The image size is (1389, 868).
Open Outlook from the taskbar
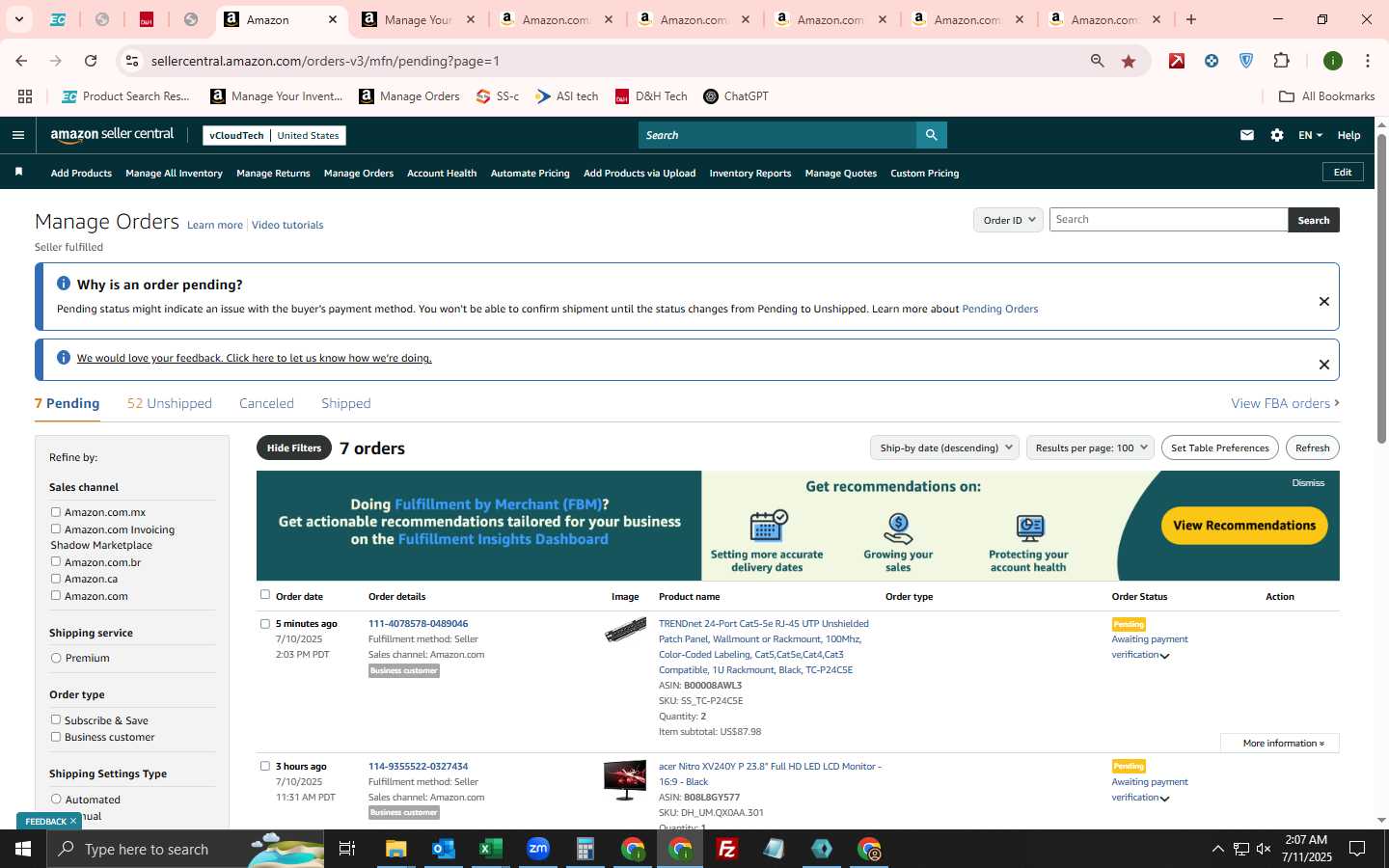[x=443, y=849]
